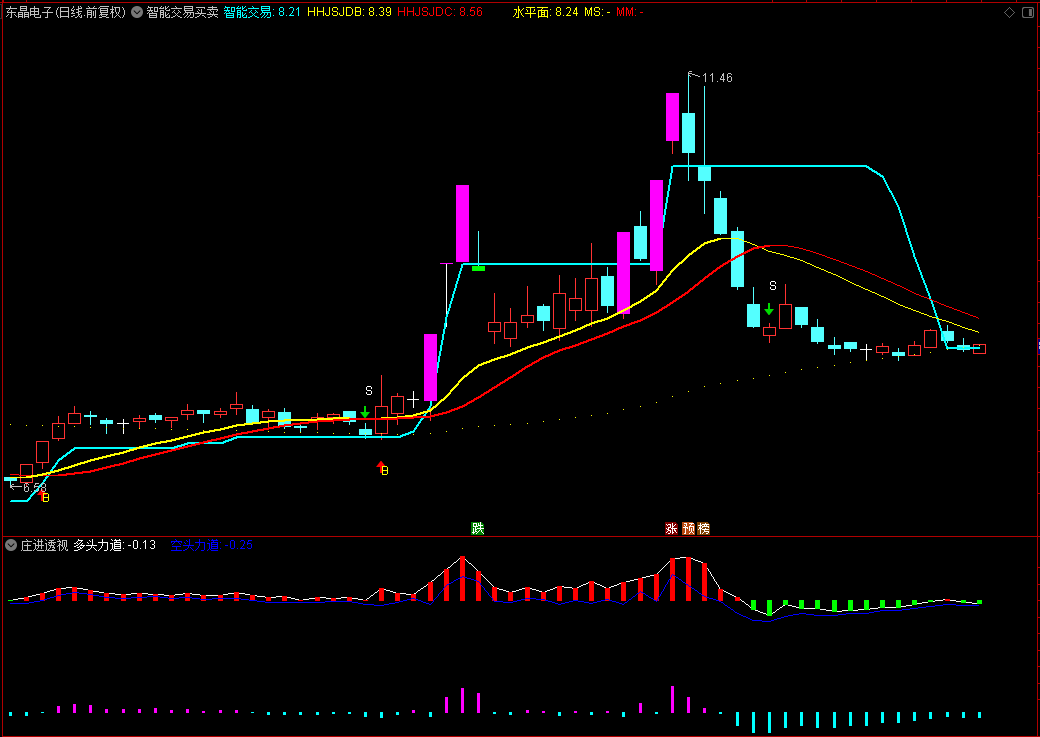1040x737 pixels.
Task: Select the 智能交易: 8.21 value
Action: click(x=262, y=12)
